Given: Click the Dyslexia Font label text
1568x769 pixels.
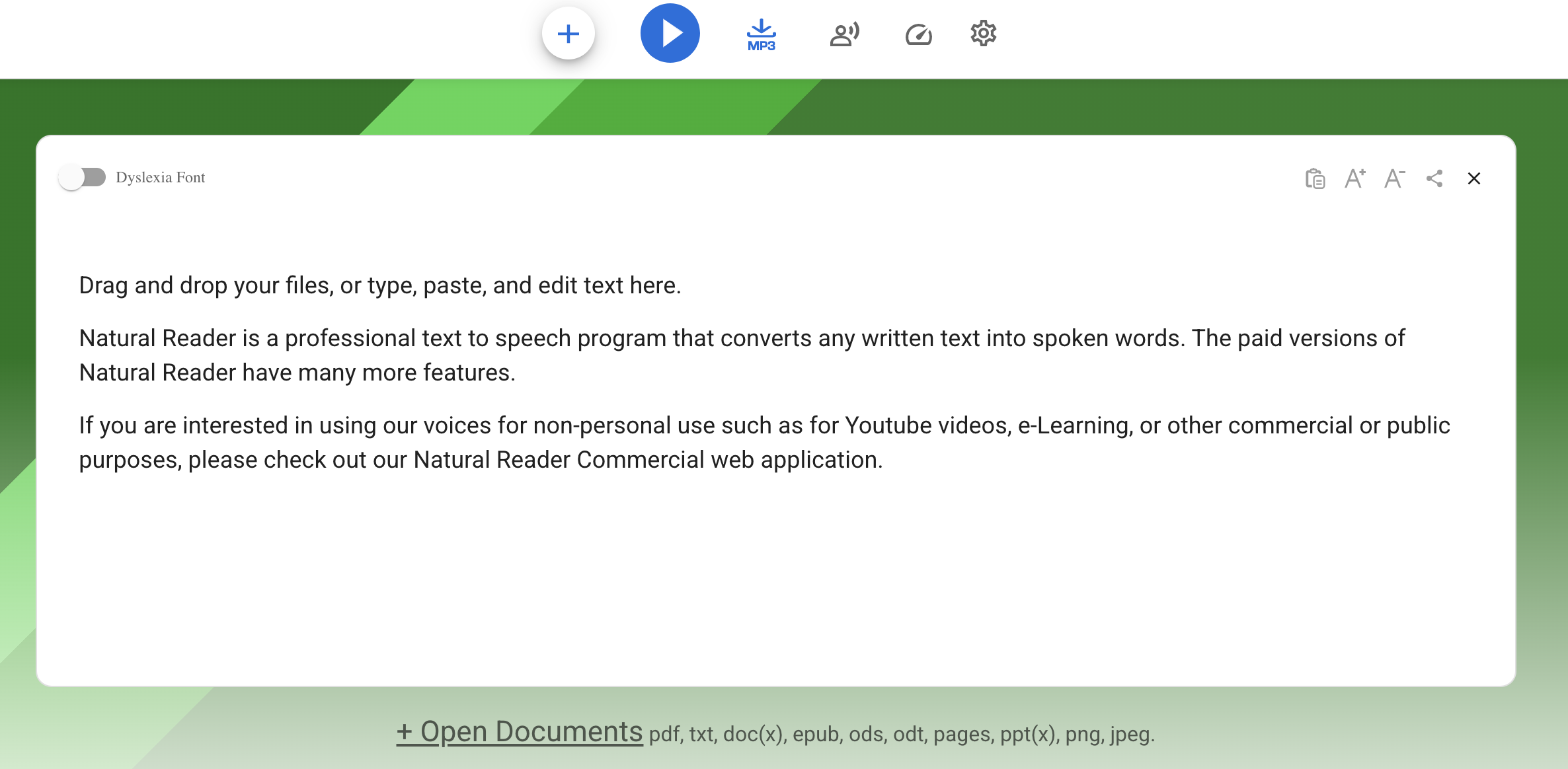Looking at the screenshot, I should (161, 176).
